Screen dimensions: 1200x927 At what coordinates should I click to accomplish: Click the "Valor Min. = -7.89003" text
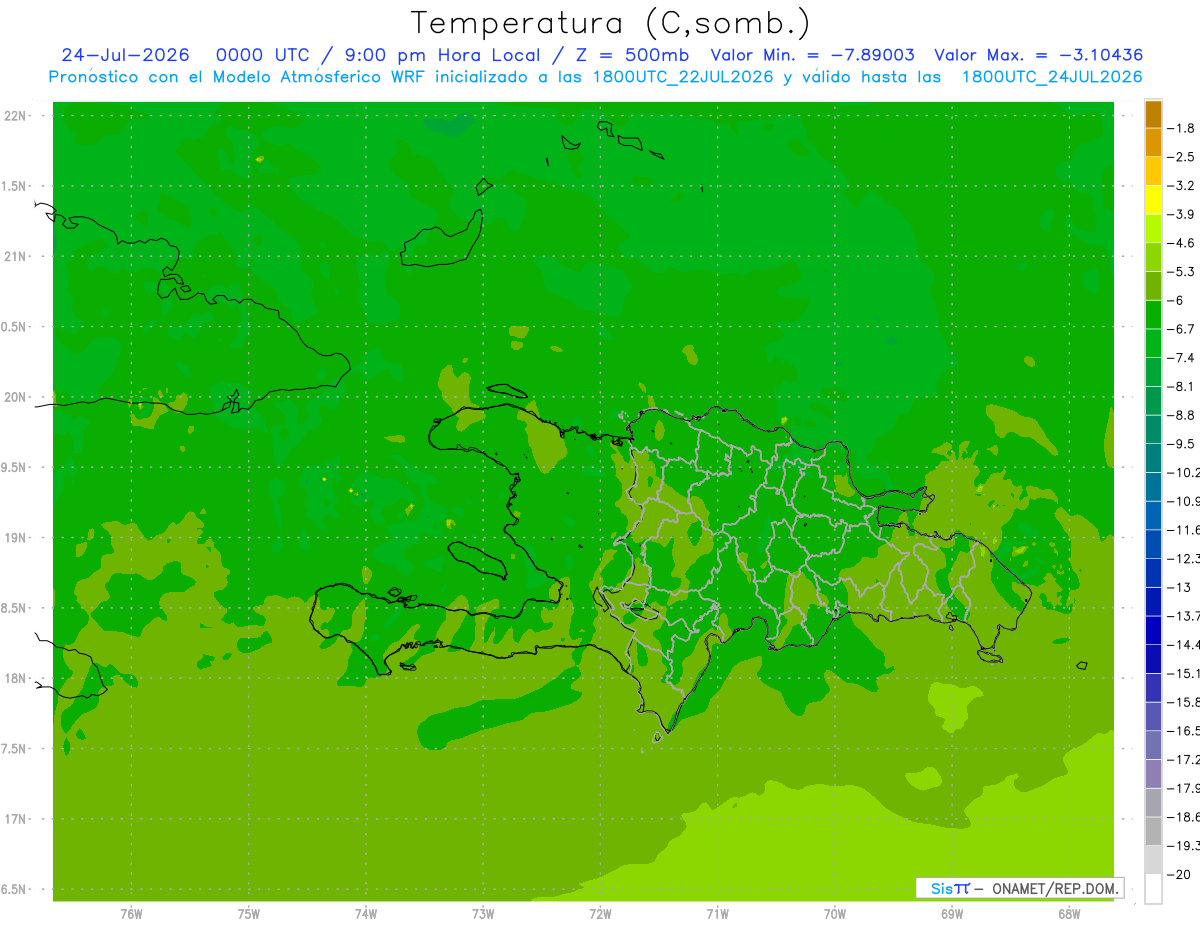pos(811,55)
